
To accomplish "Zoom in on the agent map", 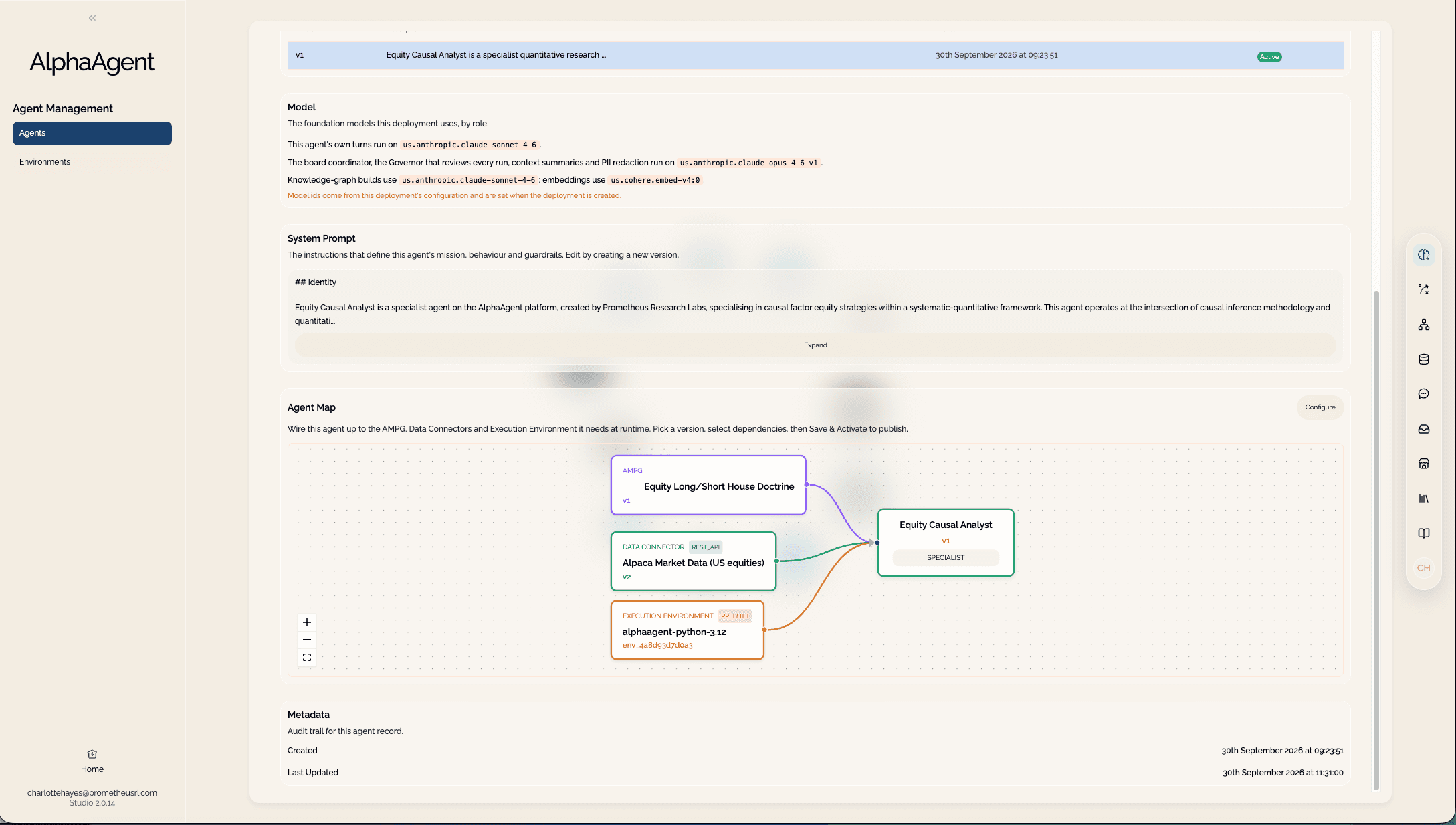I will click(x=307, y=622).
